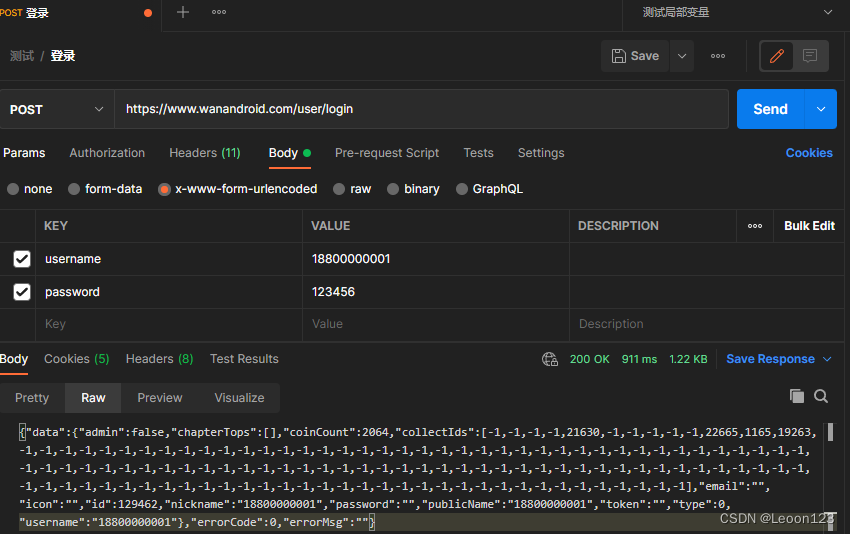
Task: Open the Headers (11) request tab
Action: [204, 153]
